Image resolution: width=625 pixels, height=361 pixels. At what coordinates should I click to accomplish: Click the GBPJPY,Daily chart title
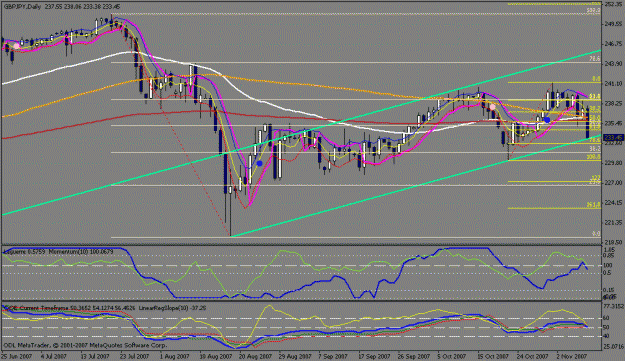click(x=22, y=7)
